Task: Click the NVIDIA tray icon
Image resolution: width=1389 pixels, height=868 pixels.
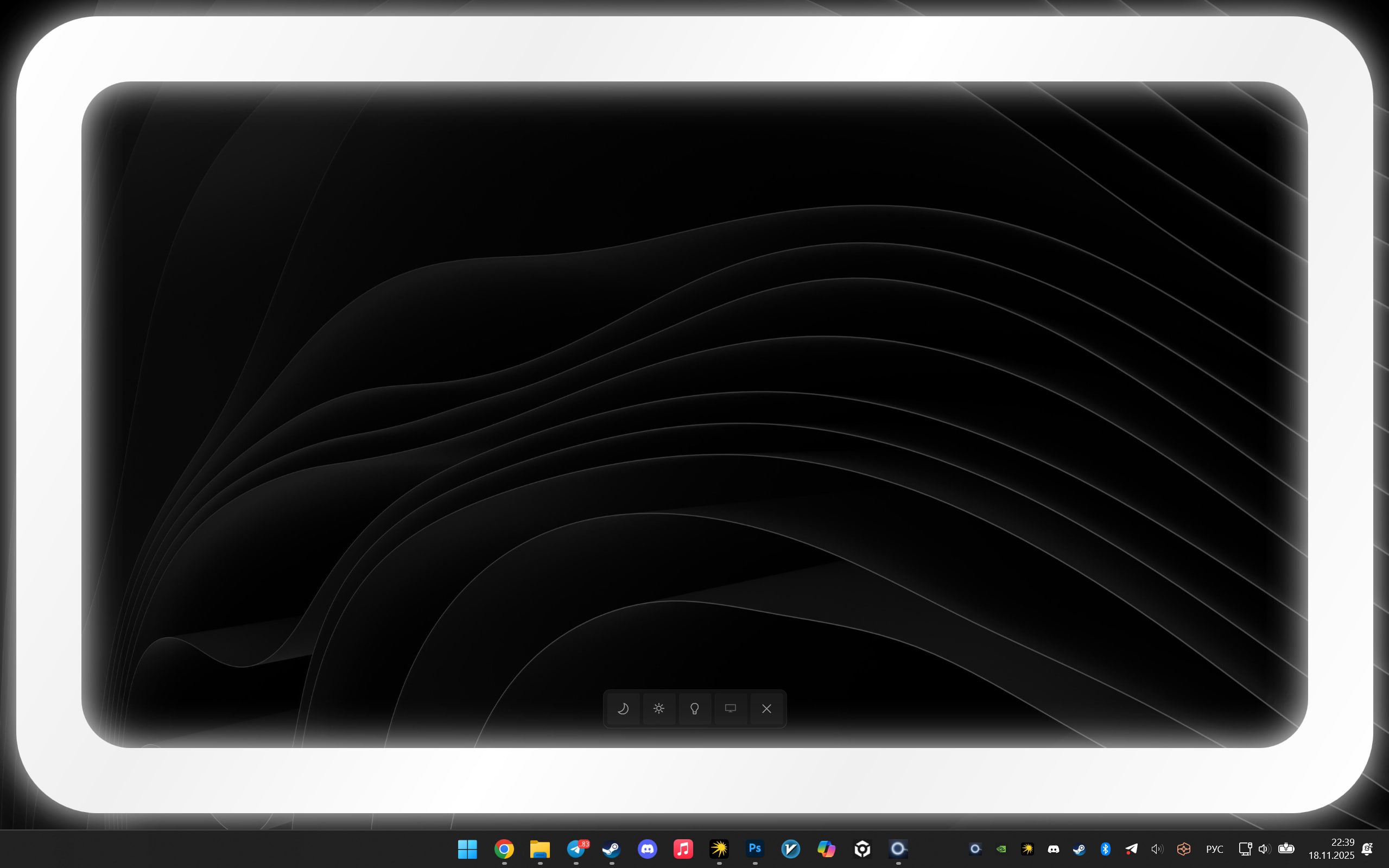Action: pos(1001,848)
